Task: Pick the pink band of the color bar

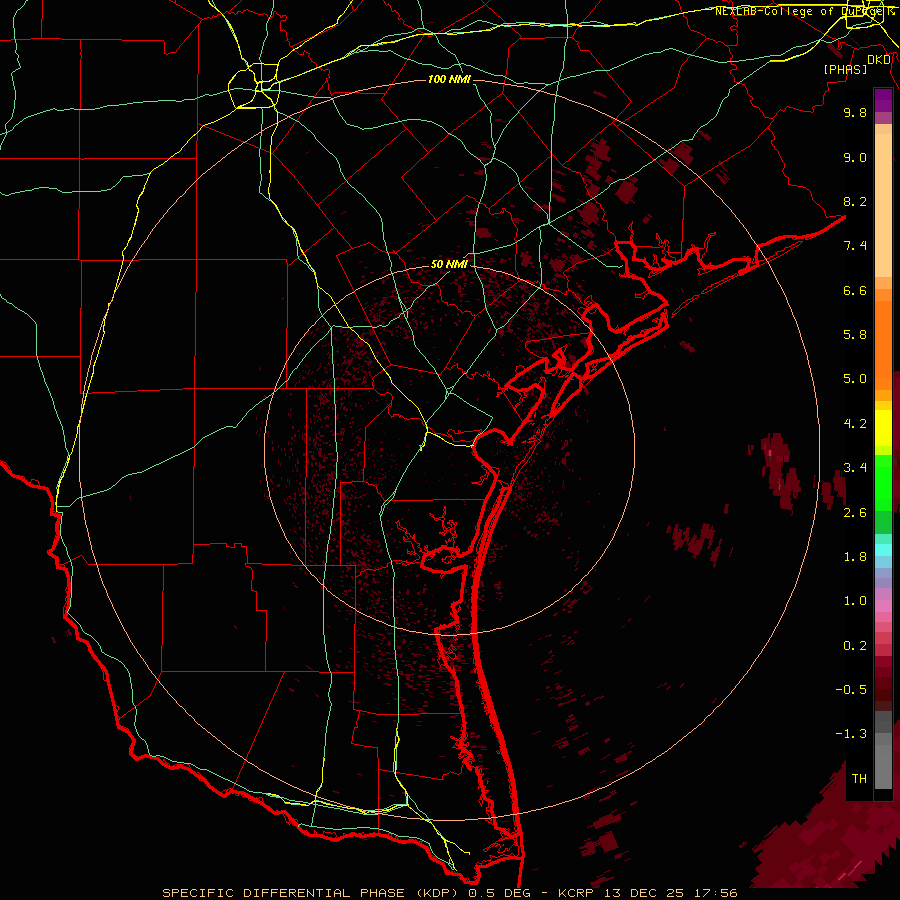Action: point(883,606)
